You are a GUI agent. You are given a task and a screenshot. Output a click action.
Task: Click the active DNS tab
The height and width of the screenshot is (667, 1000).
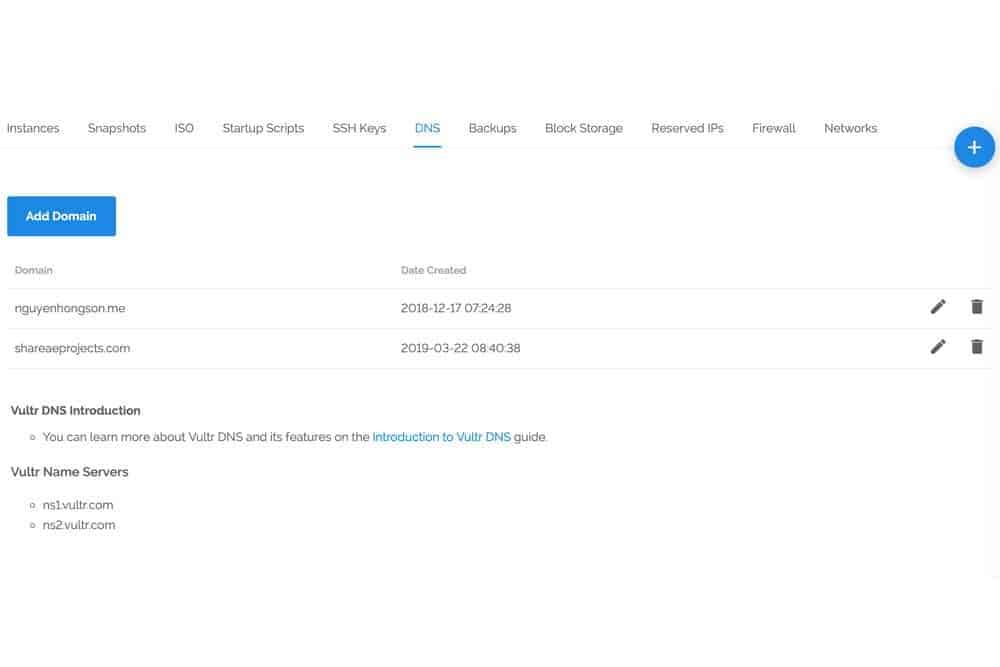coord(427,128)
